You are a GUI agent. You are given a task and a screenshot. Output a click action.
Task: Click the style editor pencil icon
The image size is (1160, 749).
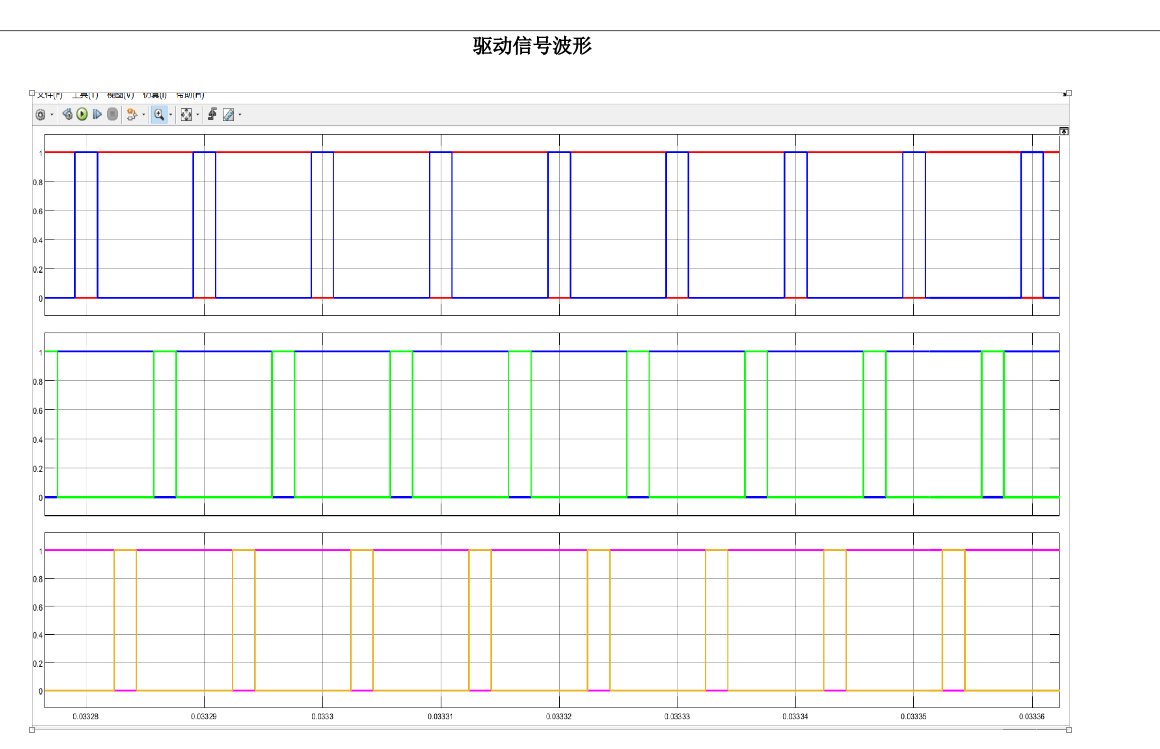[x=228, y=115]
